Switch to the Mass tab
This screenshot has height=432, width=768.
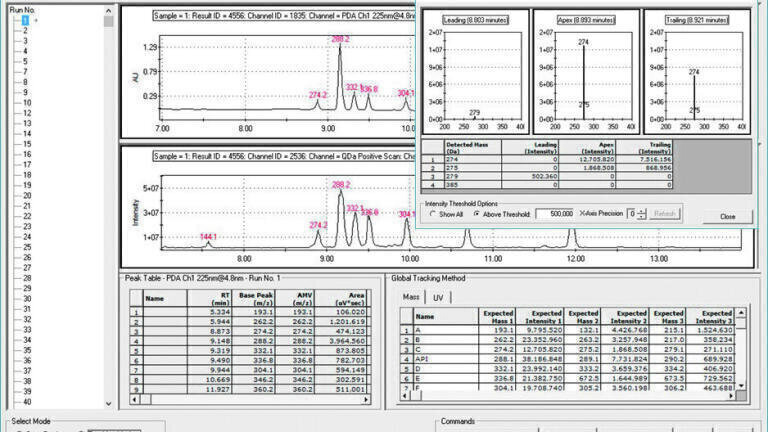tap(411, 297)
